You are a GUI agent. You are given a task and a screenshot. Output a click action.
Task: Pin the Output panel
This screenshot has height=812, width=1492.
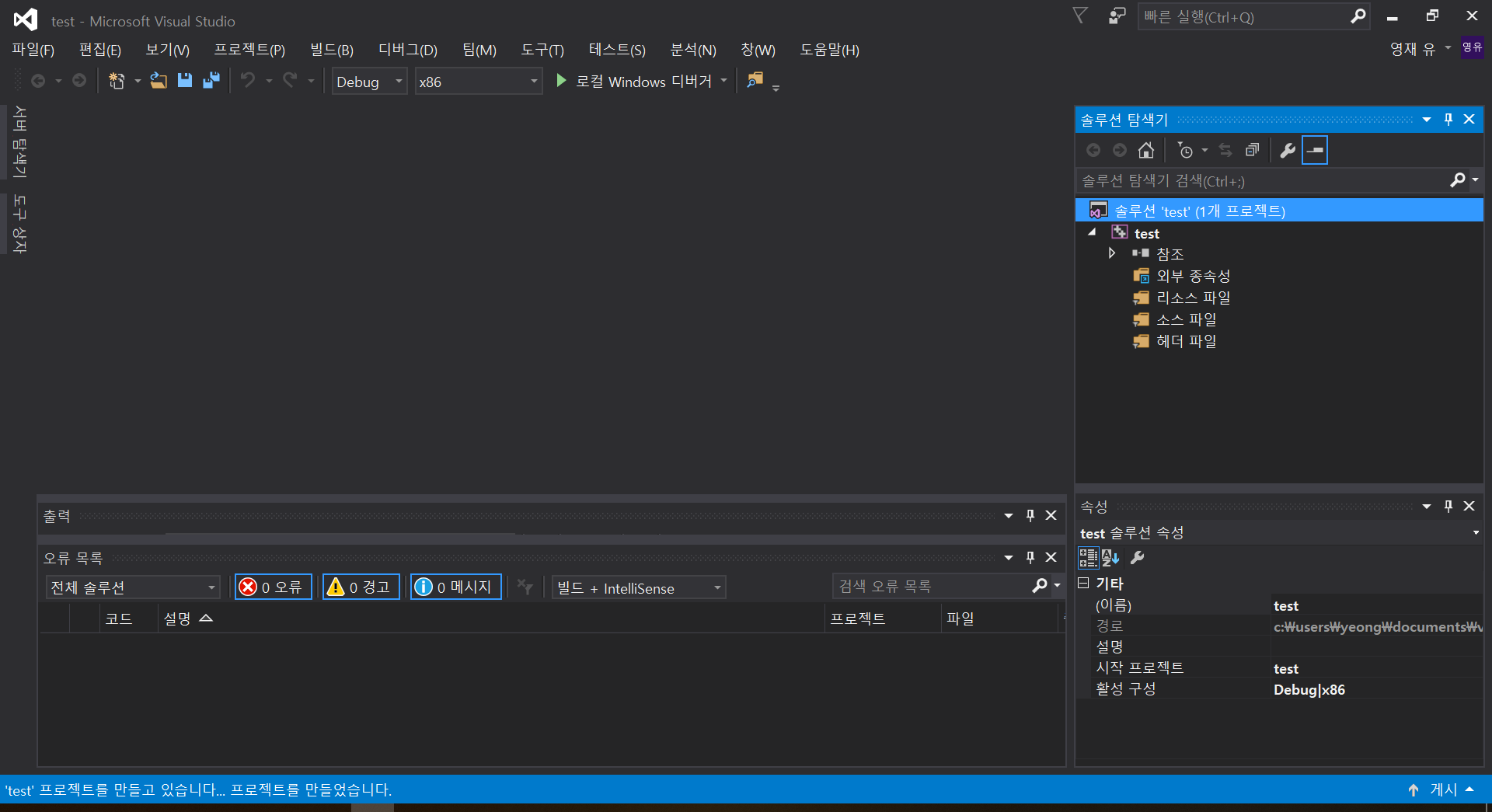coord(1030,515)
